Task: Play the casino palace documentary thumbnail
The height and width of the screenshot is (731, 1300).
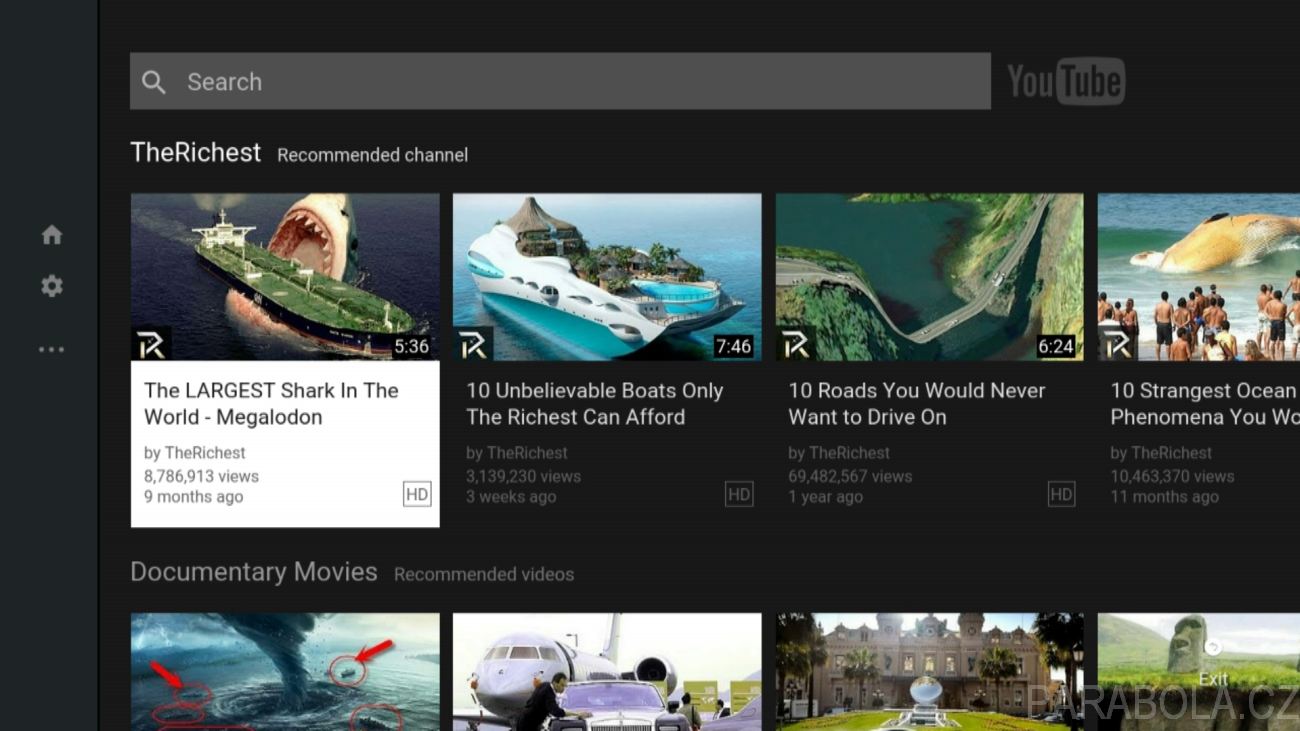Action: click(x=929, y=672)
